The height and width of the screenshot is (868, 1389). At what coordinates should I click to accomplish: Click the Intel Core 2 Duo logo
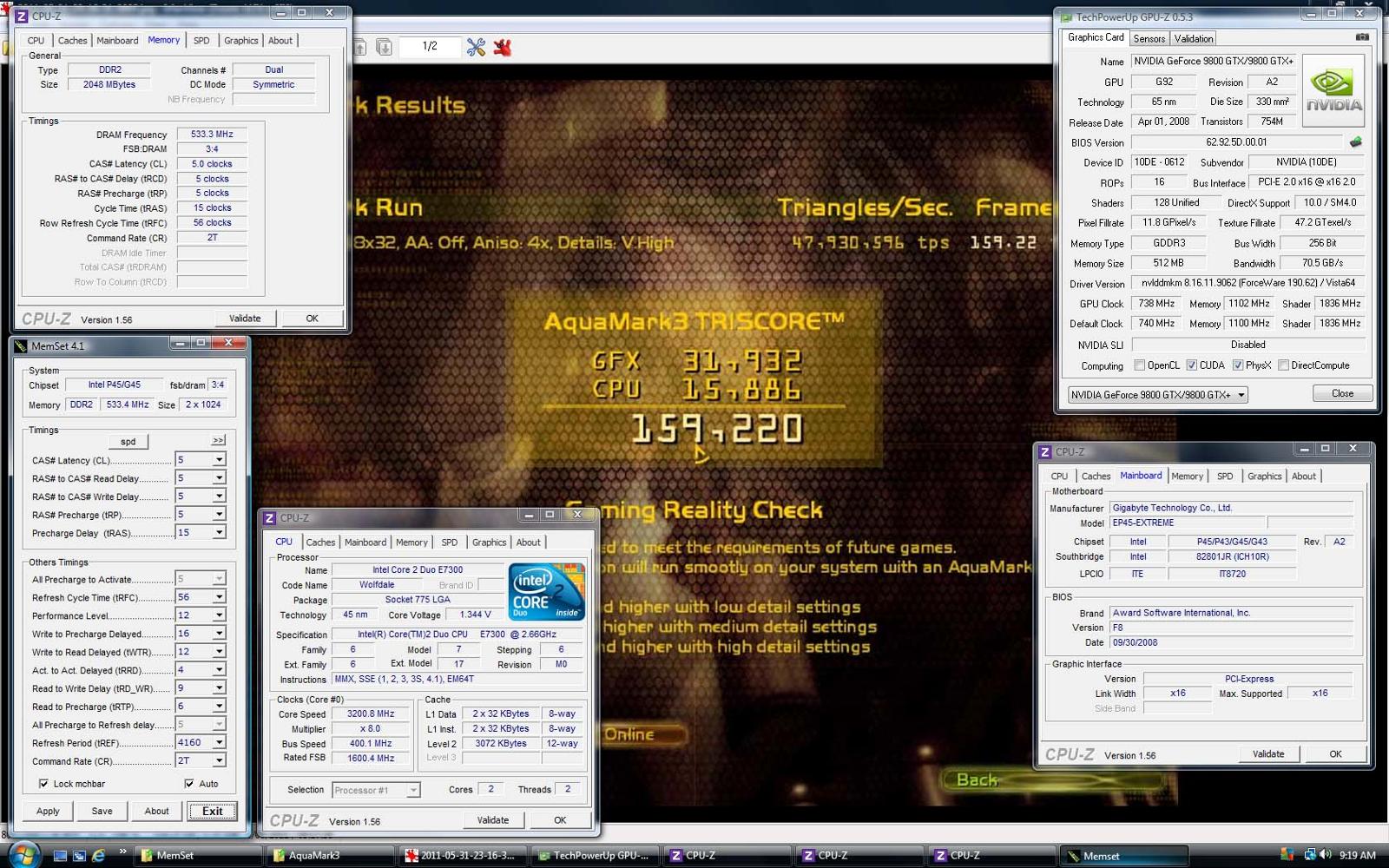(547, 592)
